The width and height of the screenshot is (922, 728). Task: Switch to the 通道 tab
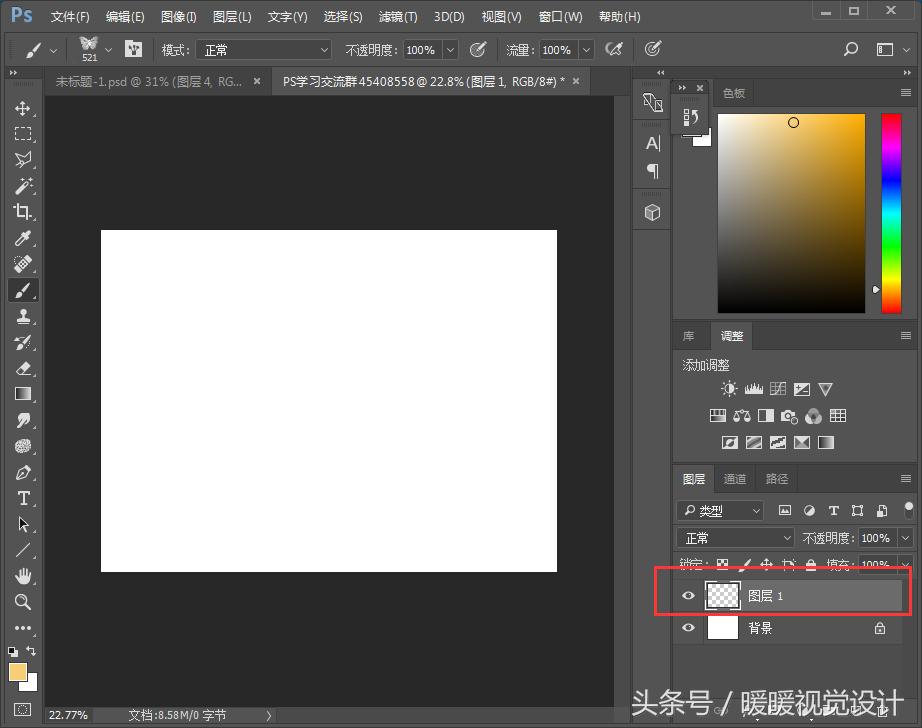point(735,479)
